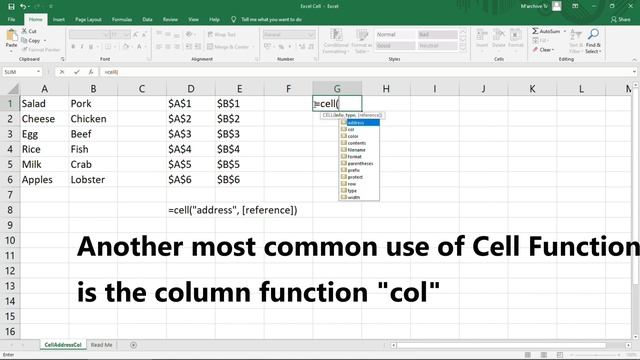
Task: Choose "address" from CELL info_type list
Action: (359, 123)
